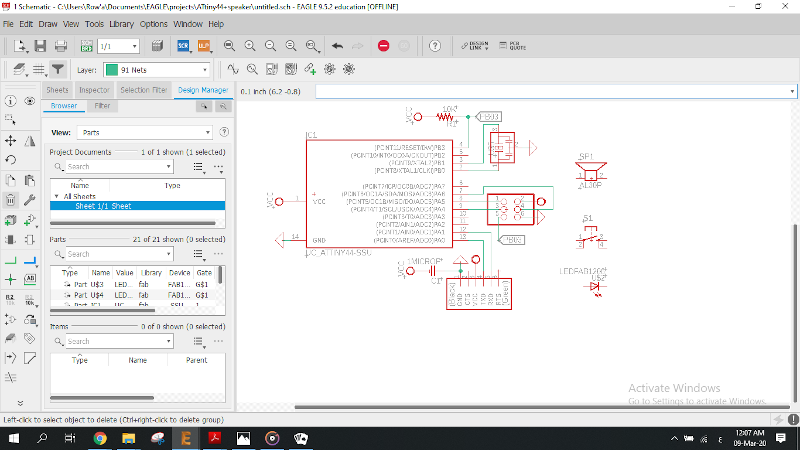The height and width of the screenshot is (450, 800).
Task: Select the Change wrench tool
Action: pos(30,200)
